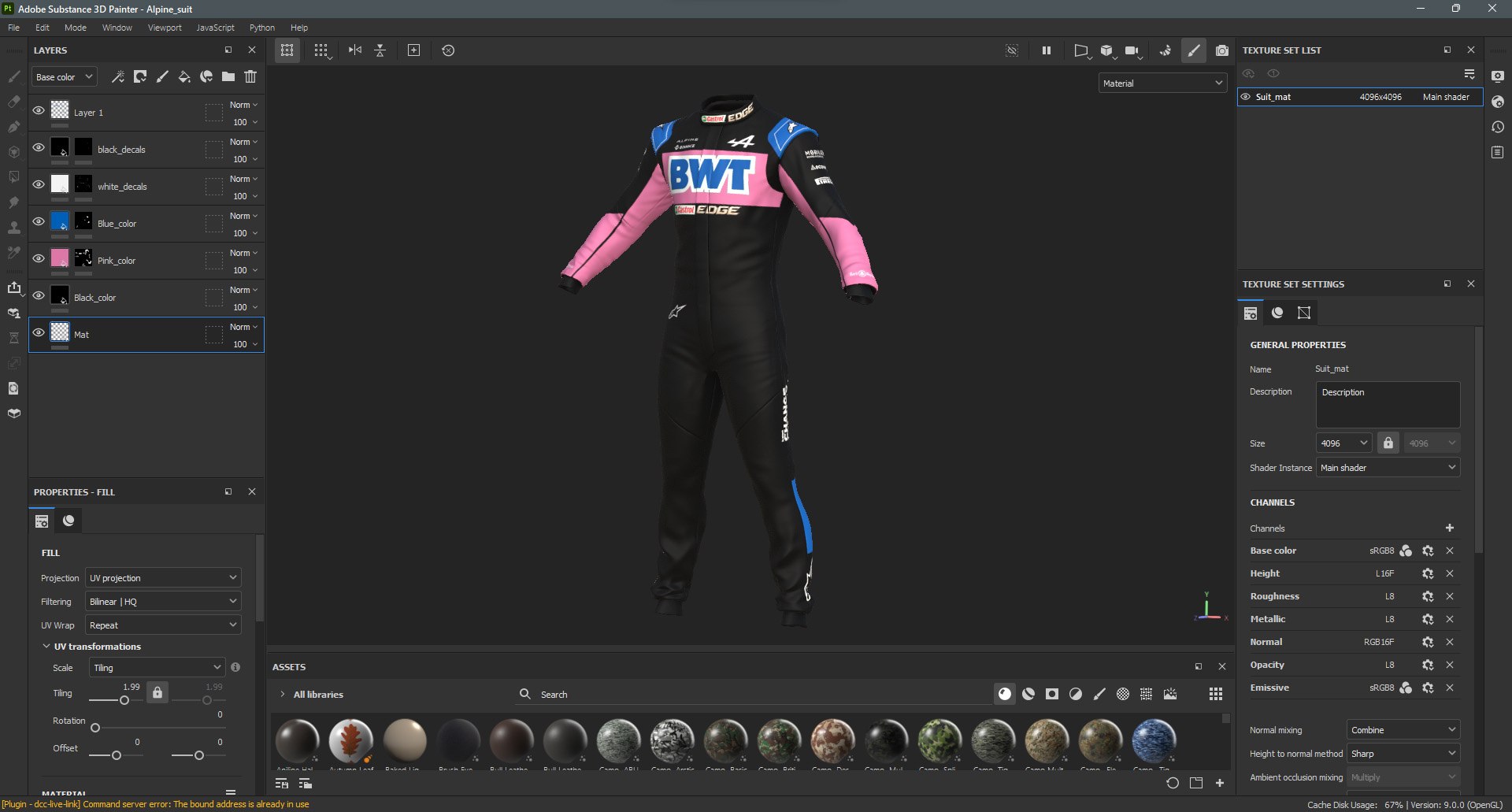
Task: Delete selected layer with trash icon
Action: pyautogui.click(x=250, y=76)
